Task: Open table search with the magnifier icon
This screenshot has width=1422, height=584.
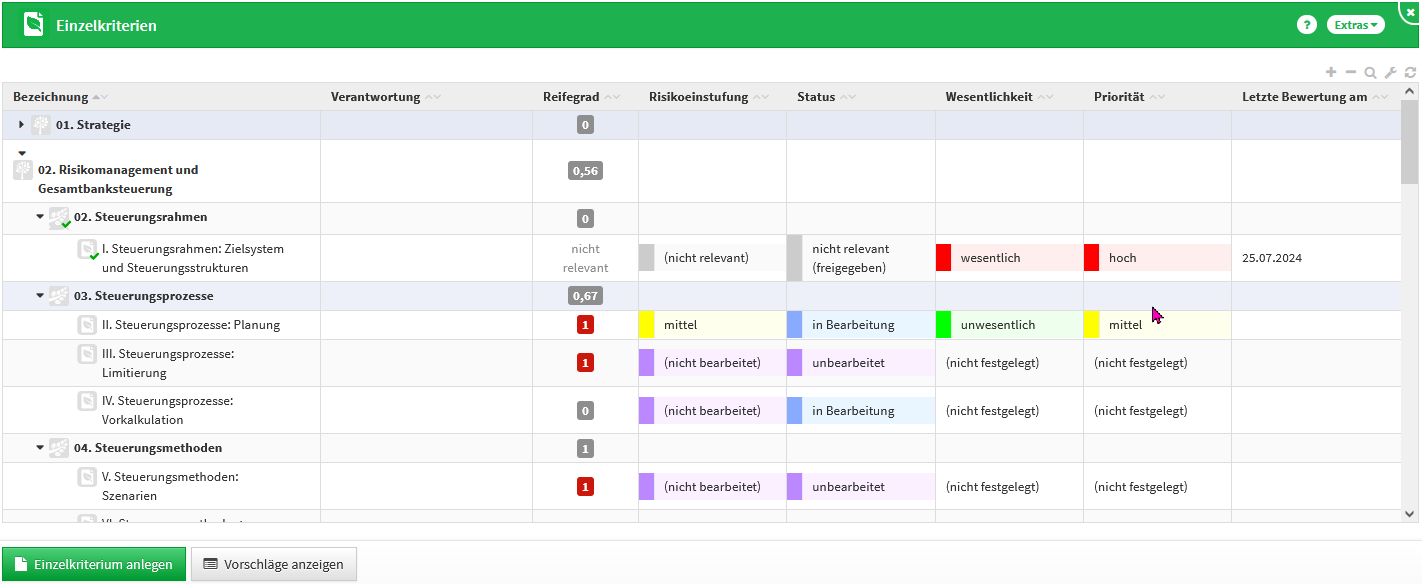Action: 1370,72
